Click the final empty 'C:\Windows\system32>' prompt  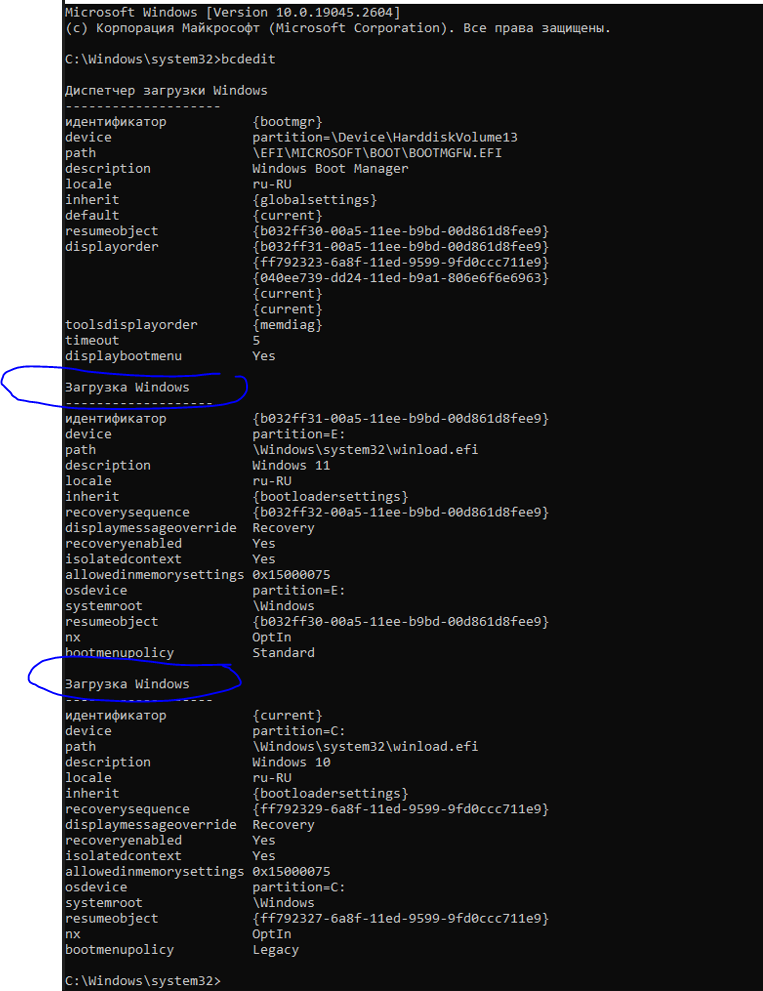click(x=143, y=981)
